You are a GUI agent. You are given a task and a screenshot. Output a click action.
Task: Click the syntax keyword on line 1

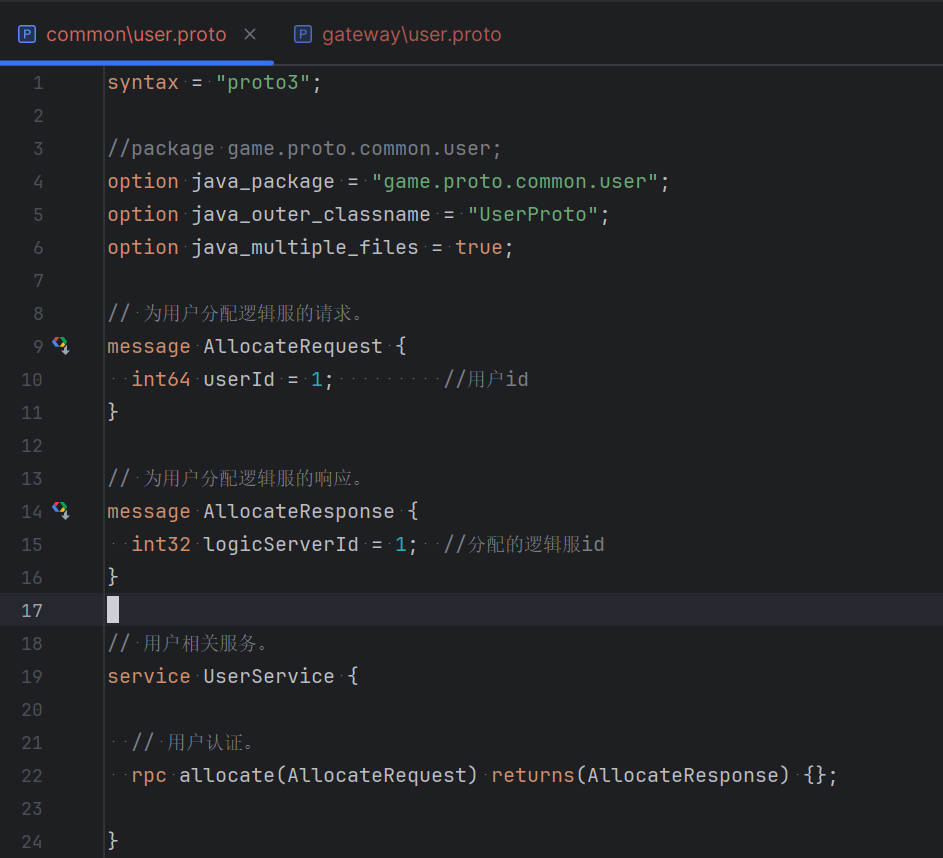pyautogui.click(x=143, y=82)
